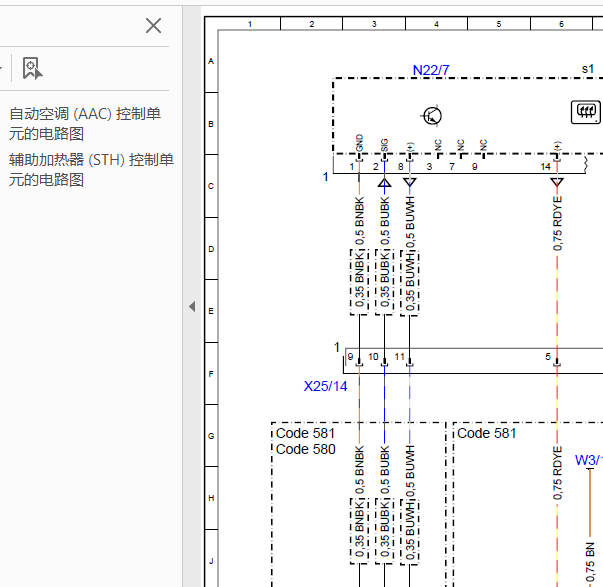The image size is (603, 587).
Task: Open the bookmark options dropdown arrow
Action: (1, 68)
